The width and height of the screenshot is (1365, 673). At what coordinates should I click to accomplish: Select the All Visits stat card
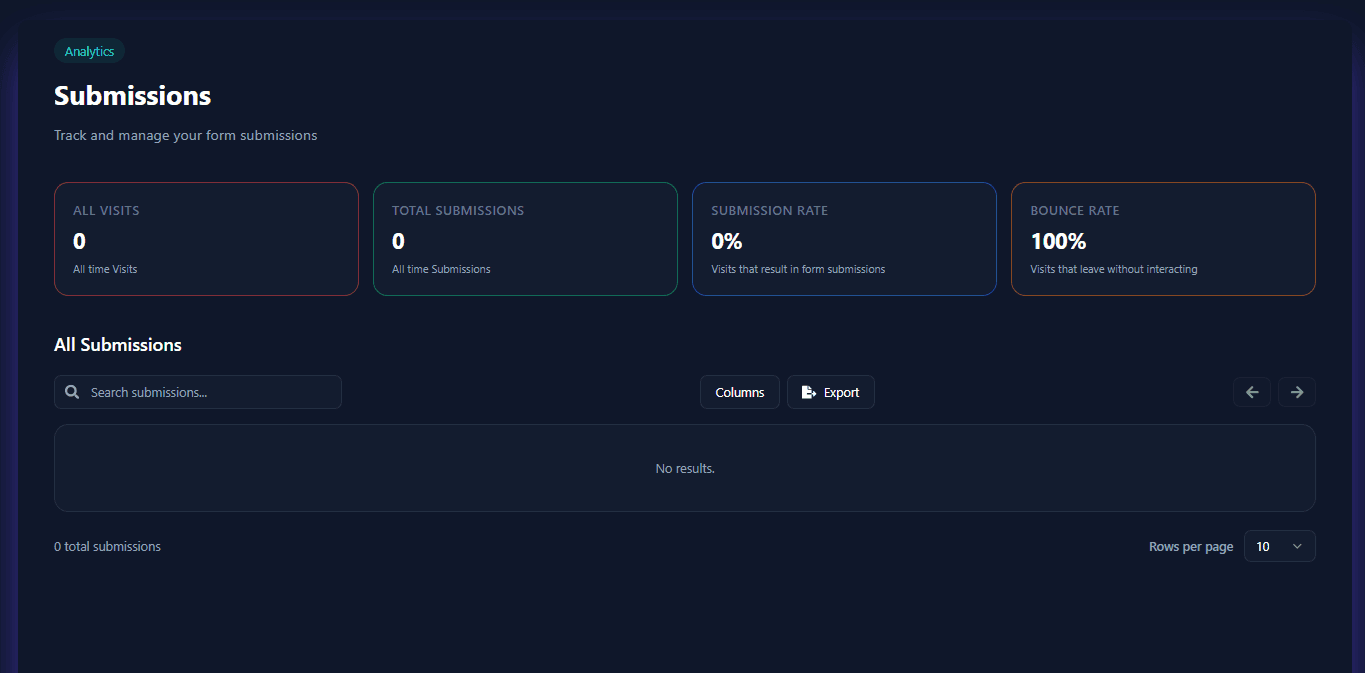tap(206, 239)
